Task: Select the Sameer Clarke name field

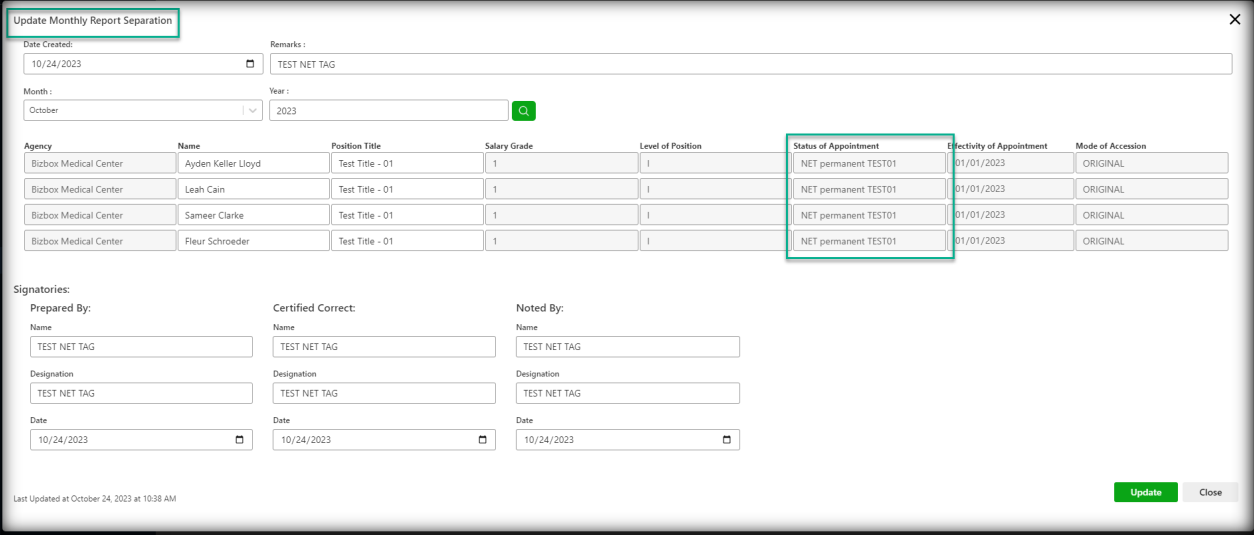Action: pyautogui.click(x=253, y=215)
